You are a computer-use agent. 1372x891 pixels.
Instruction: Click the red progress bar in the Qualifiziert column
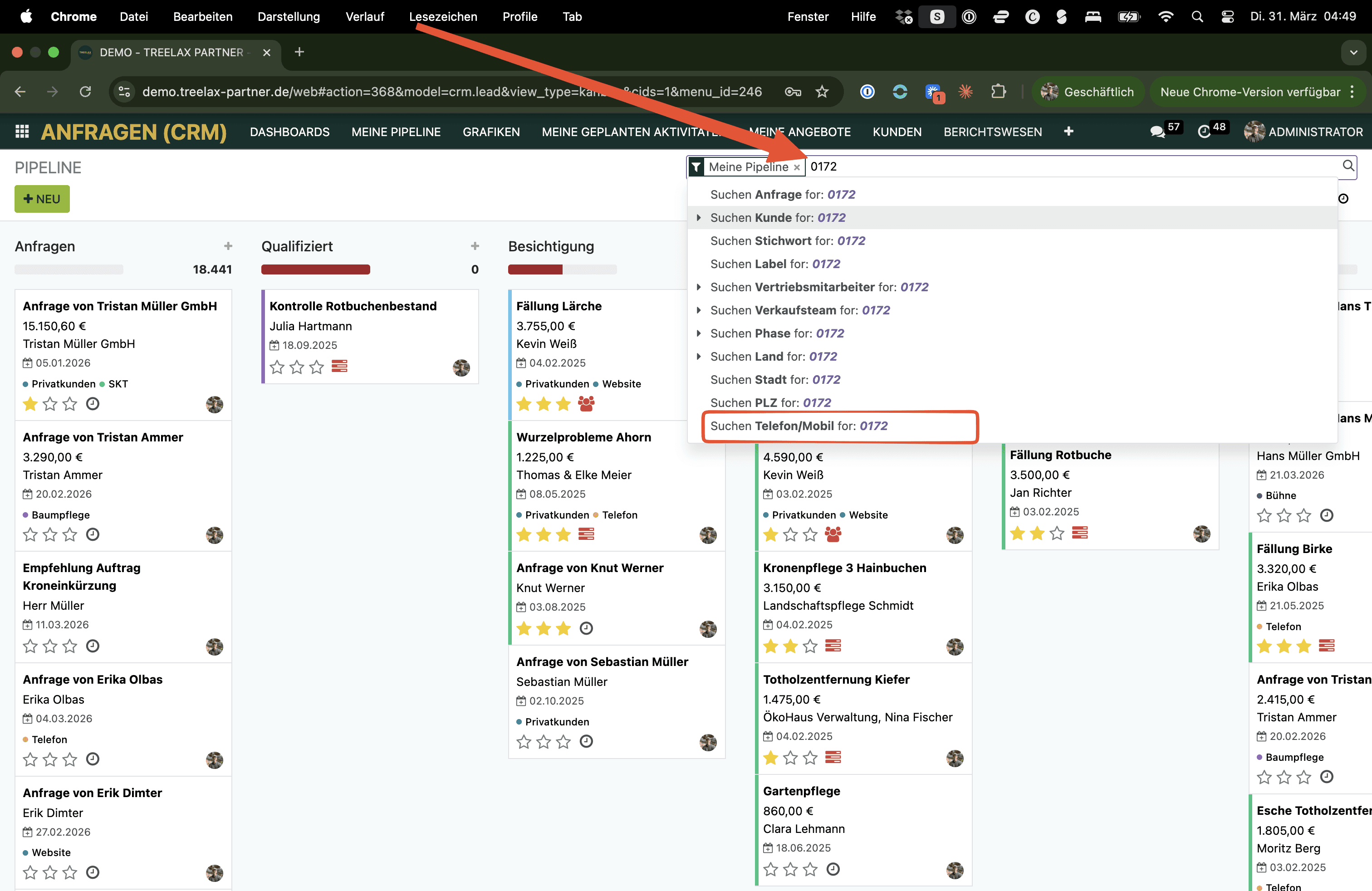(x=315, y=269)
